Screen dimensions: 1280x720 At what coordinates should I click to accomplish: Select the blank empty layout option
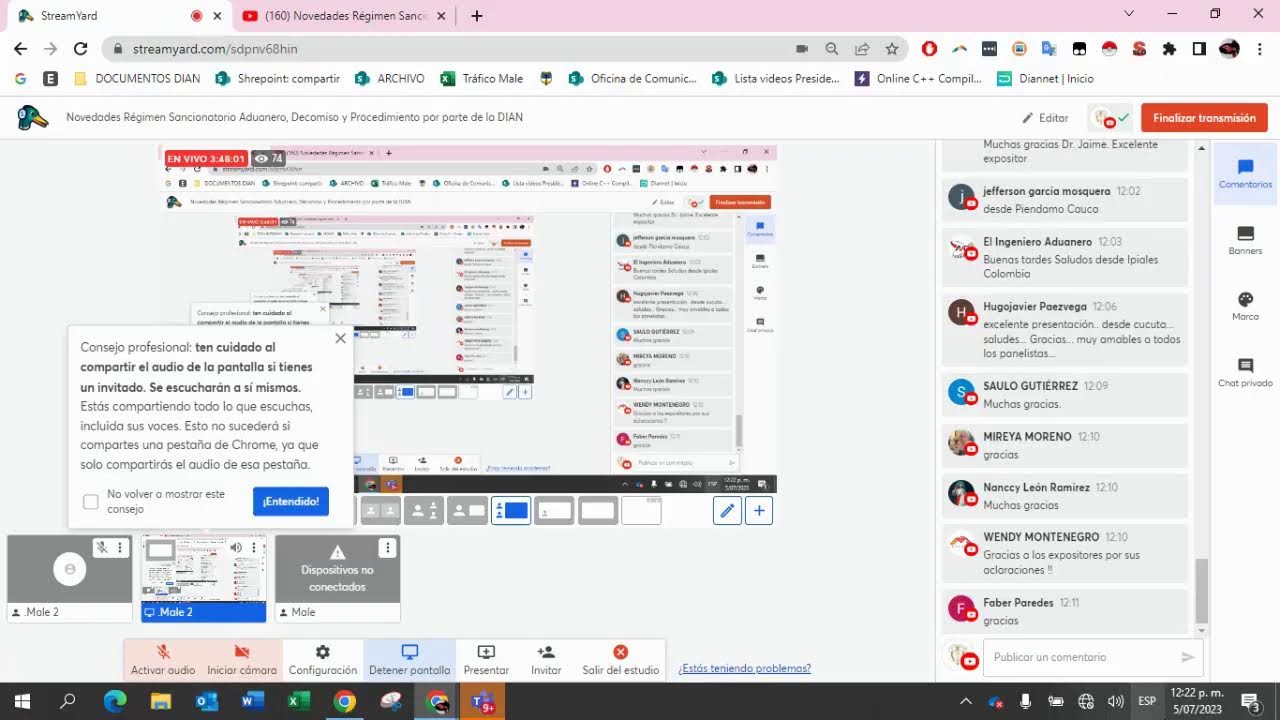click(641, 511)
